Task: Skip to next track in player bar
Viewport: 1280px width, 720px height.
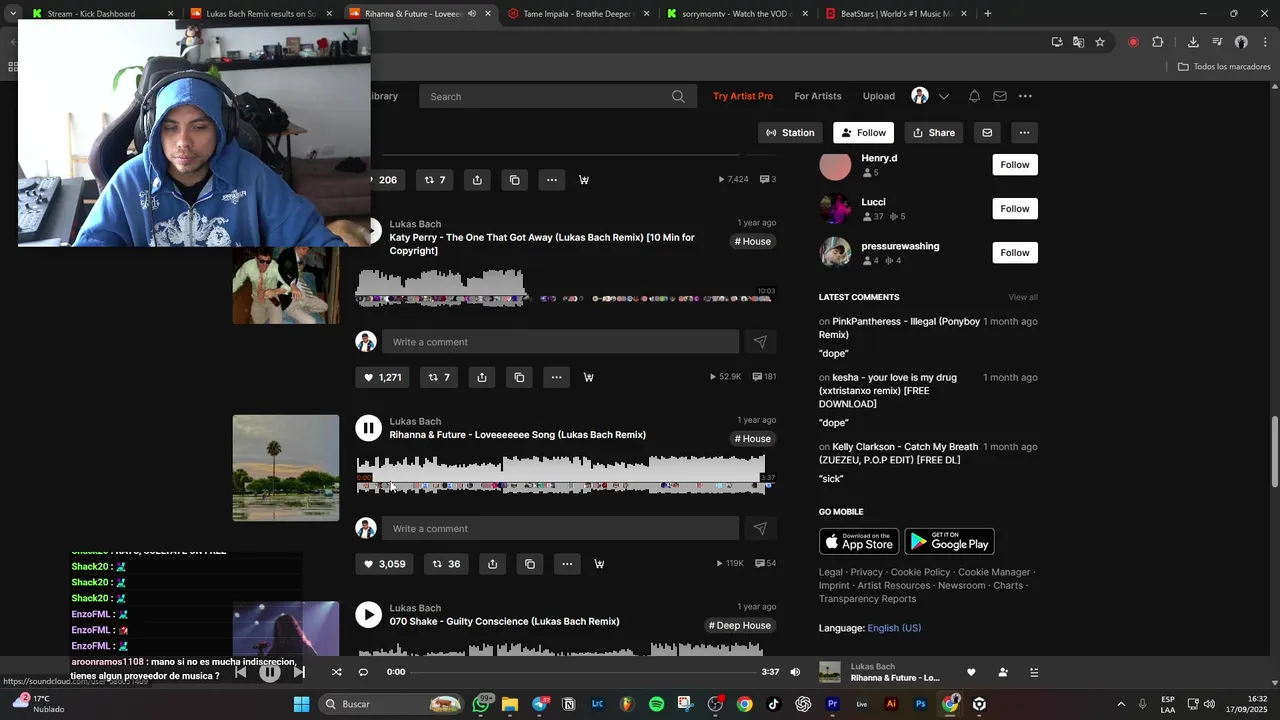Action: pyautogui.click(x=299, y=672)
